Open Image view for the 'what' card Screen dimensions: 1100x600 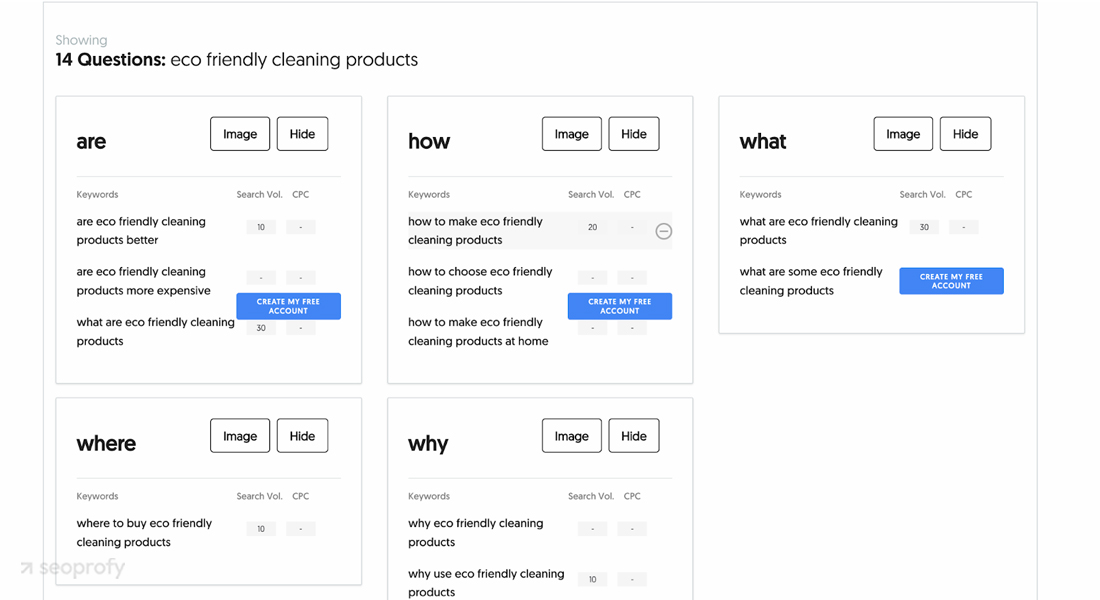point(903,134)
